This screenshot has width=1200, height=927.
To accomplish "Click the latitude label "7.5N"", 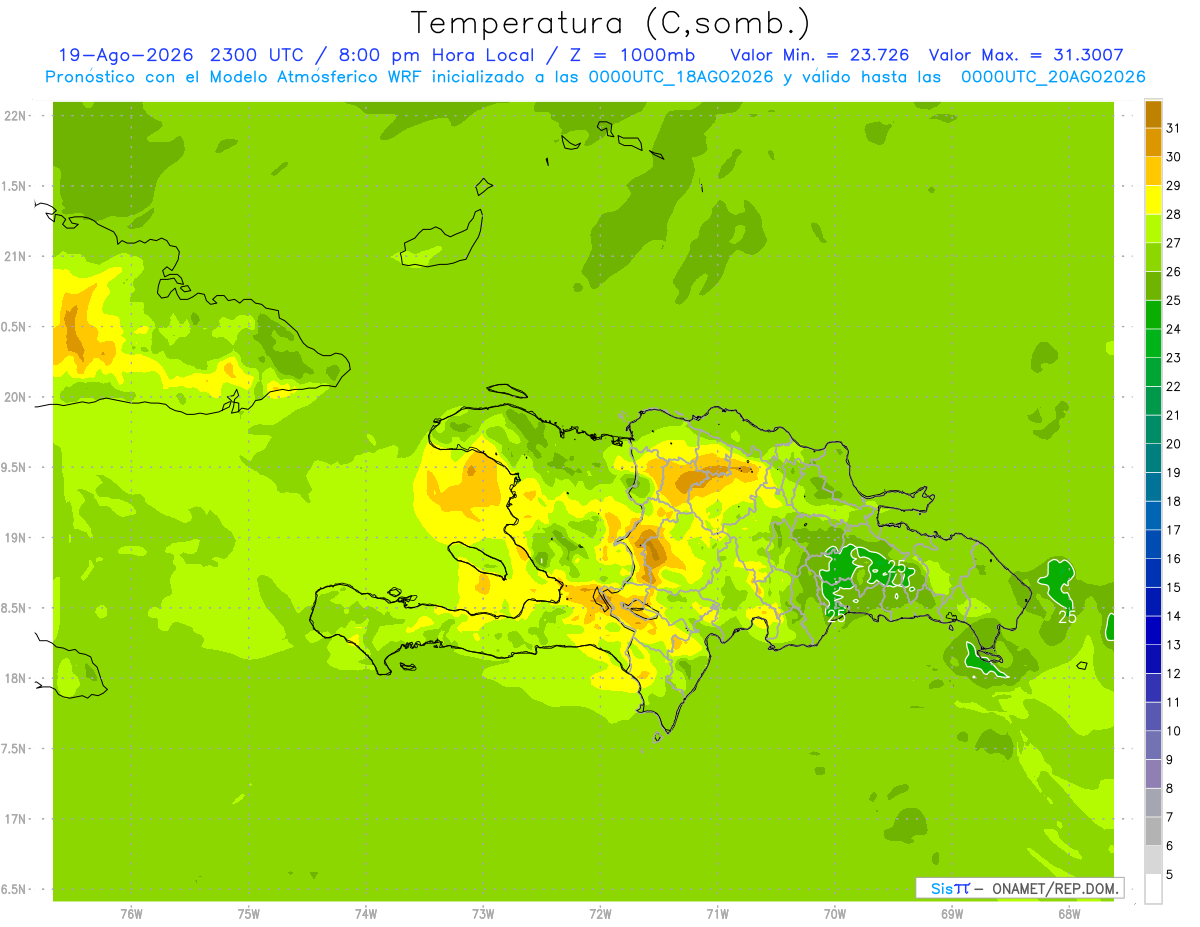I will pos(15,749).
